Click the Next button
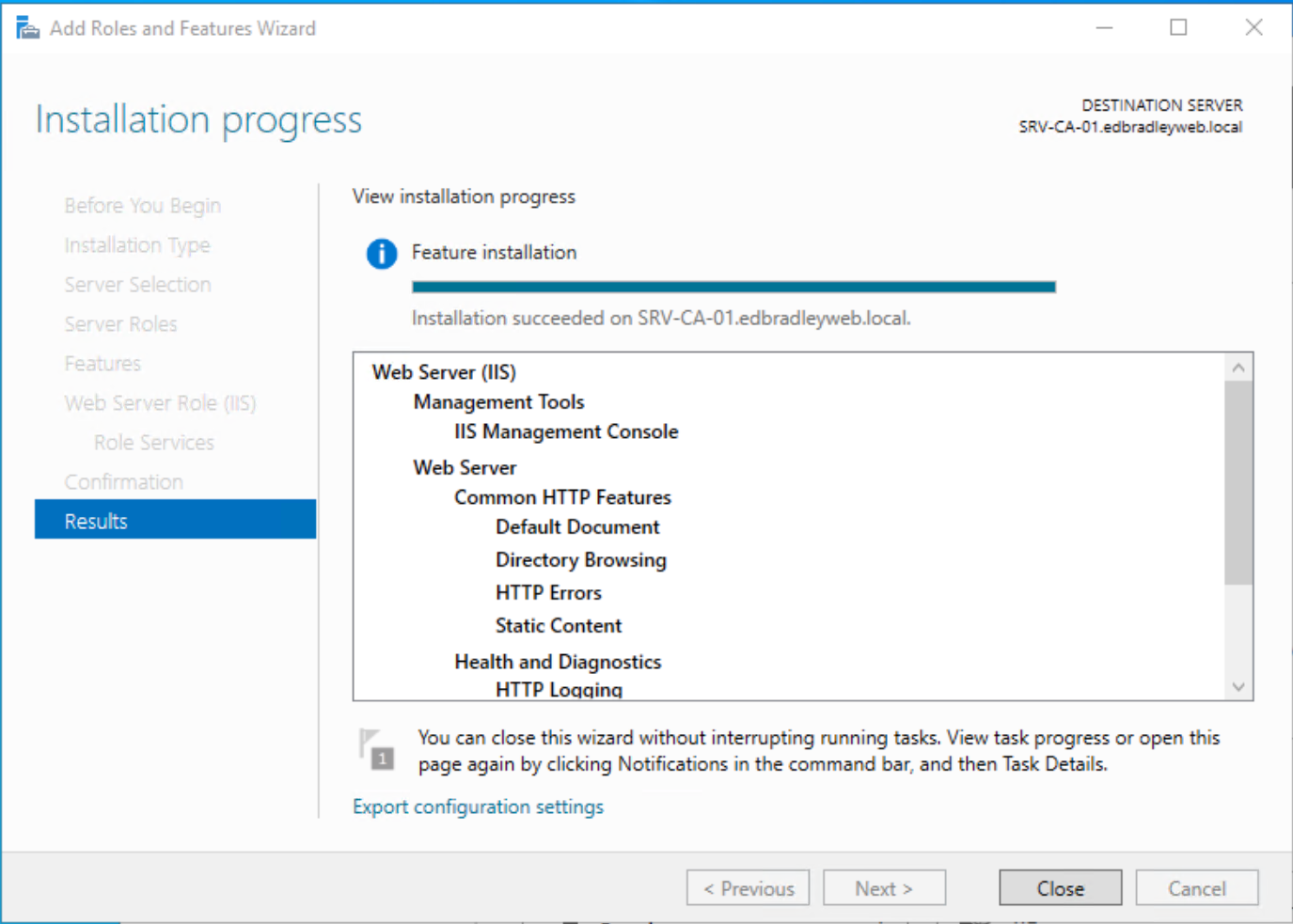Image resolution: width=1293 pixels, height=924 pixels. [x=883, y=887]
